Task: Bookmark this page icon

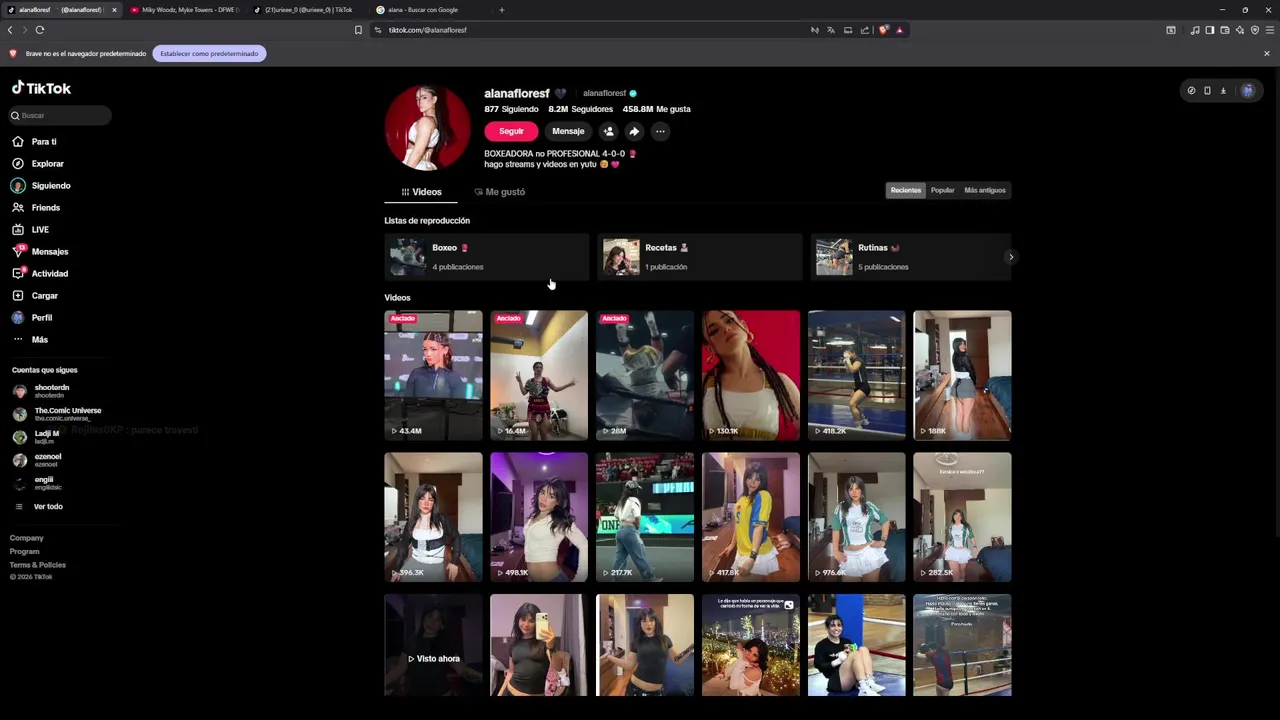Action: pos(358,30)
